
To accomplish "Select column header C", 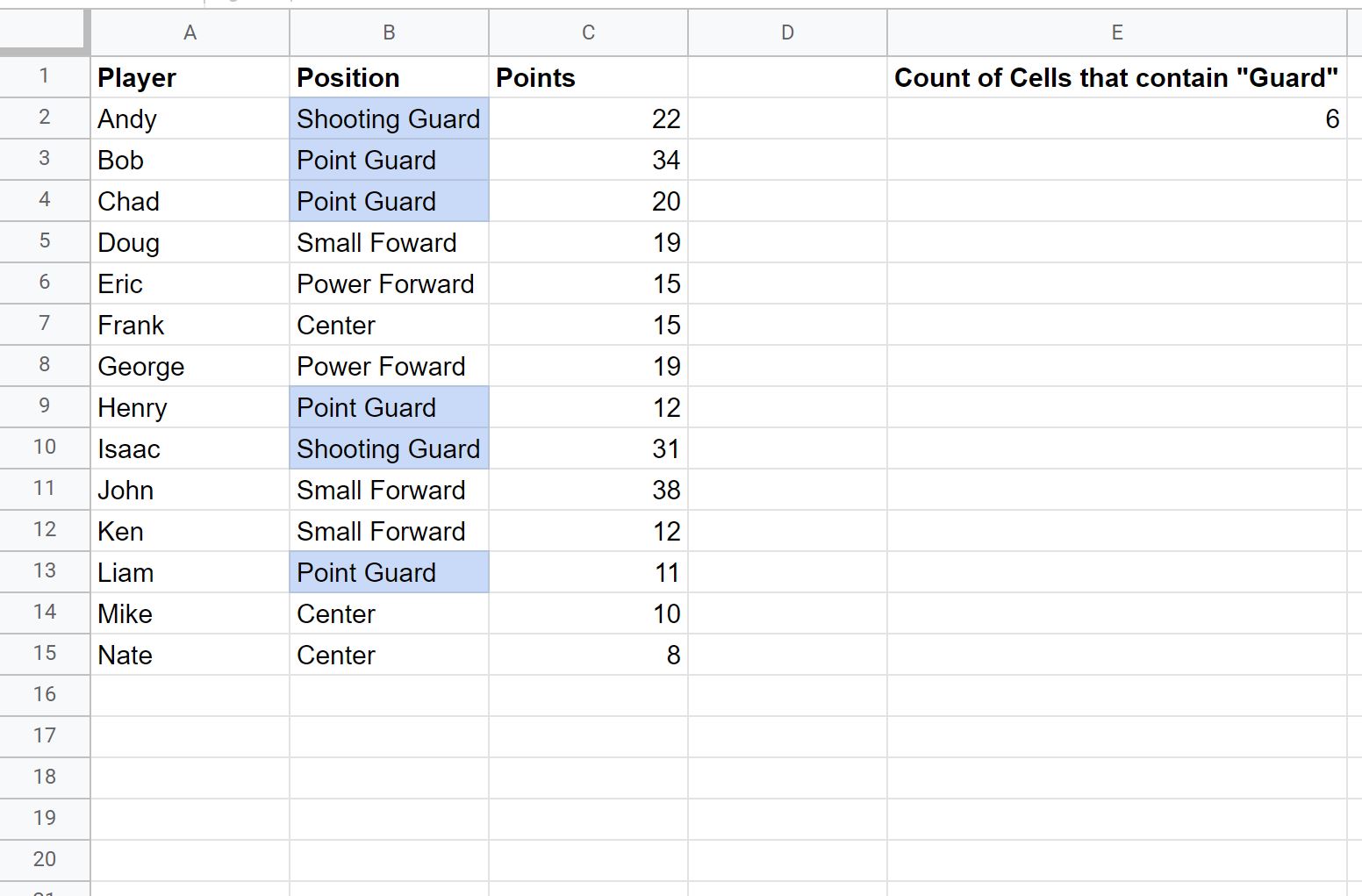I will click(x=587, y=32).
